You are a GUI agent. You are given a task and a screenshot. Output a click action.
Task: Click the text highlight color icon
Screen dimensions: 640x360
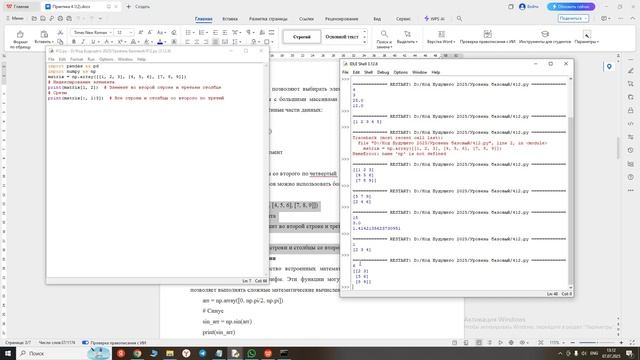(x=147, y=42)
